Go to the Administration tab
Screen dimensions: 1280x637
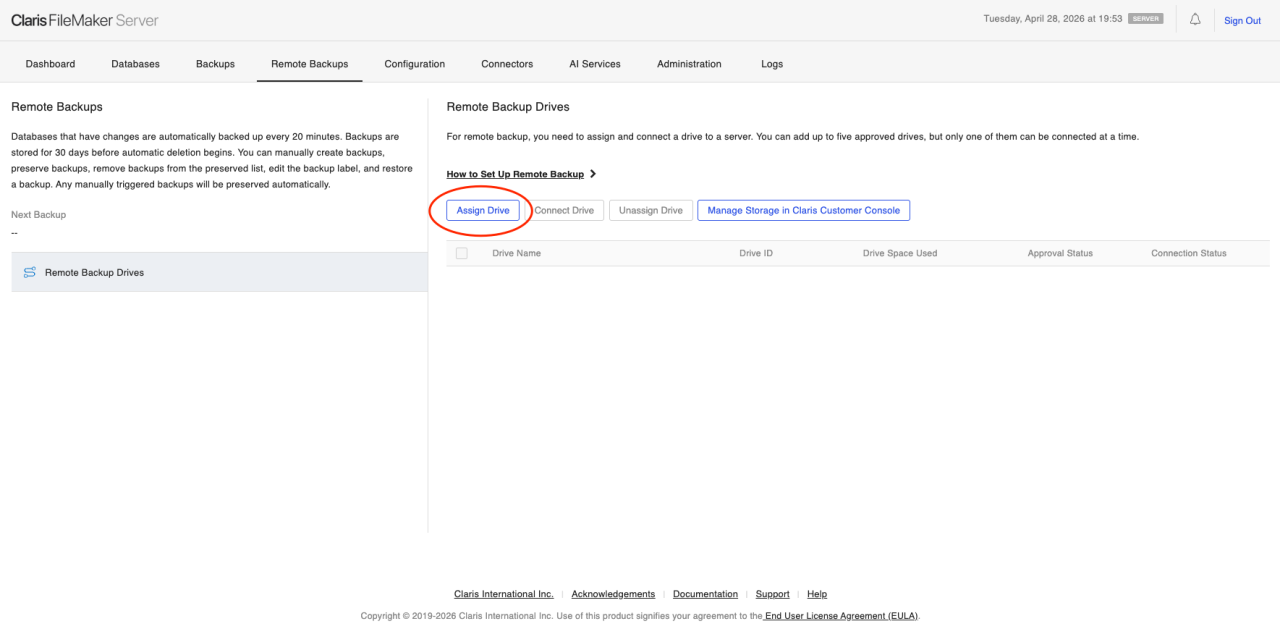[689, 64]
